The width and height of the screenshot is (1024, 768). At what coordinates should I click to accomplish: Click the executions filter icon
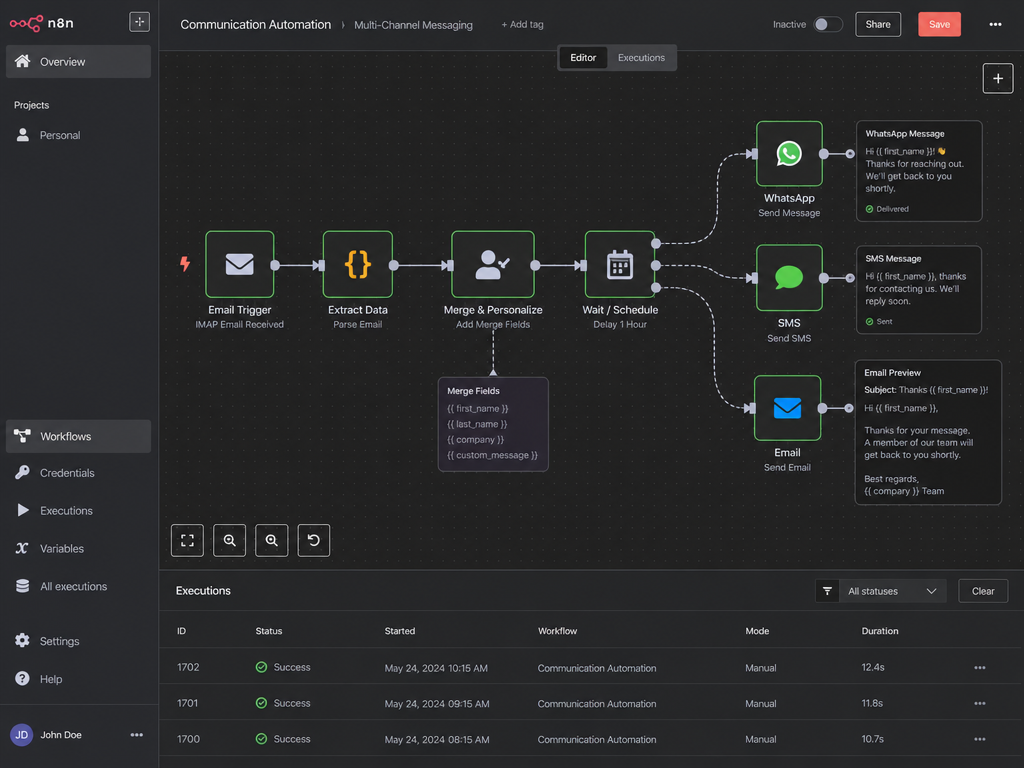[x=827, y=591]
